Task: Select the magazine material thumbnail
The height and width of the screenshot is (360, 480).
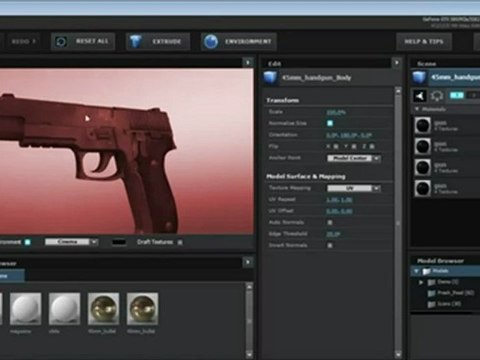Action: 25,309
